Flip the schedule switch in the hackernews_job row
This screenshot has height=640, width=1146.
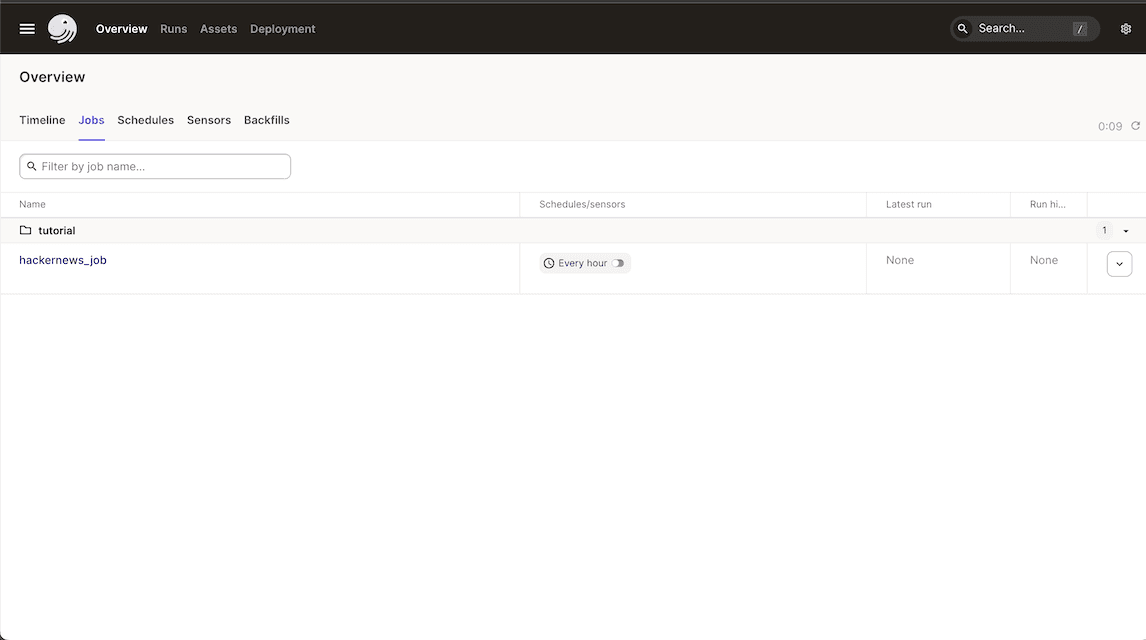(x=619, y=263)
